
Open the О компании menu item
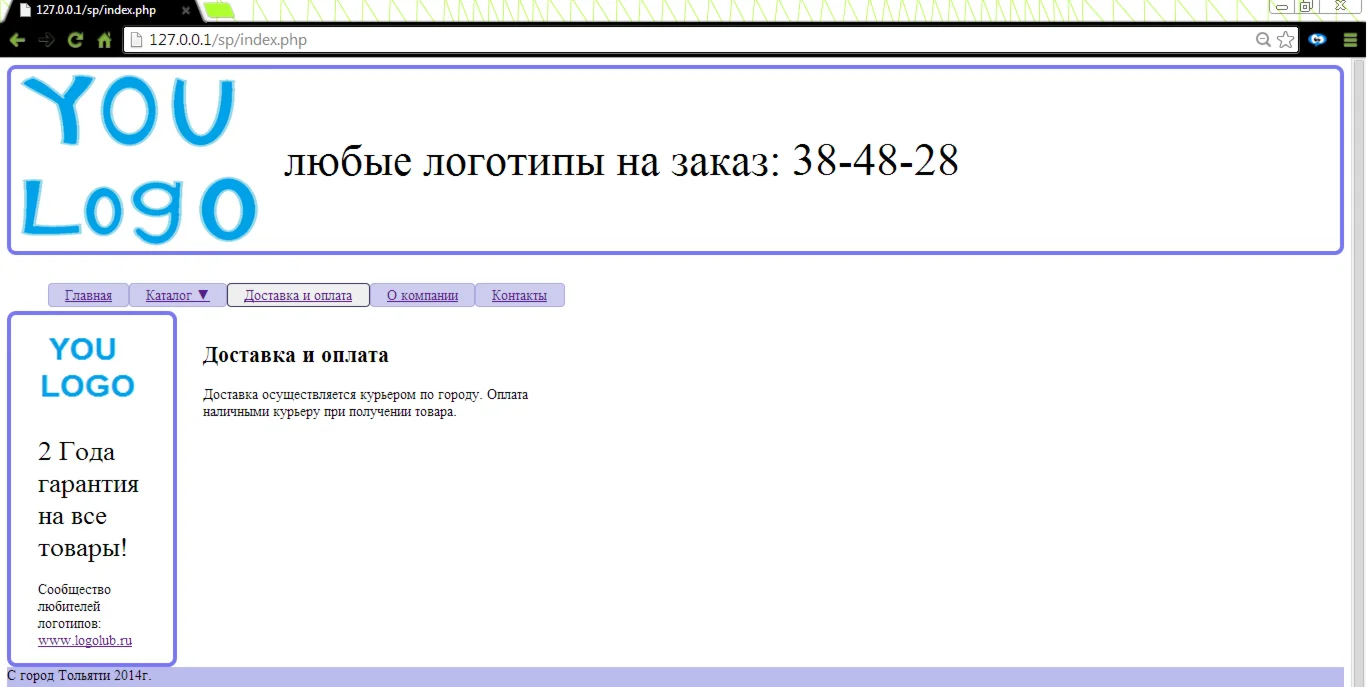[422, 295]
